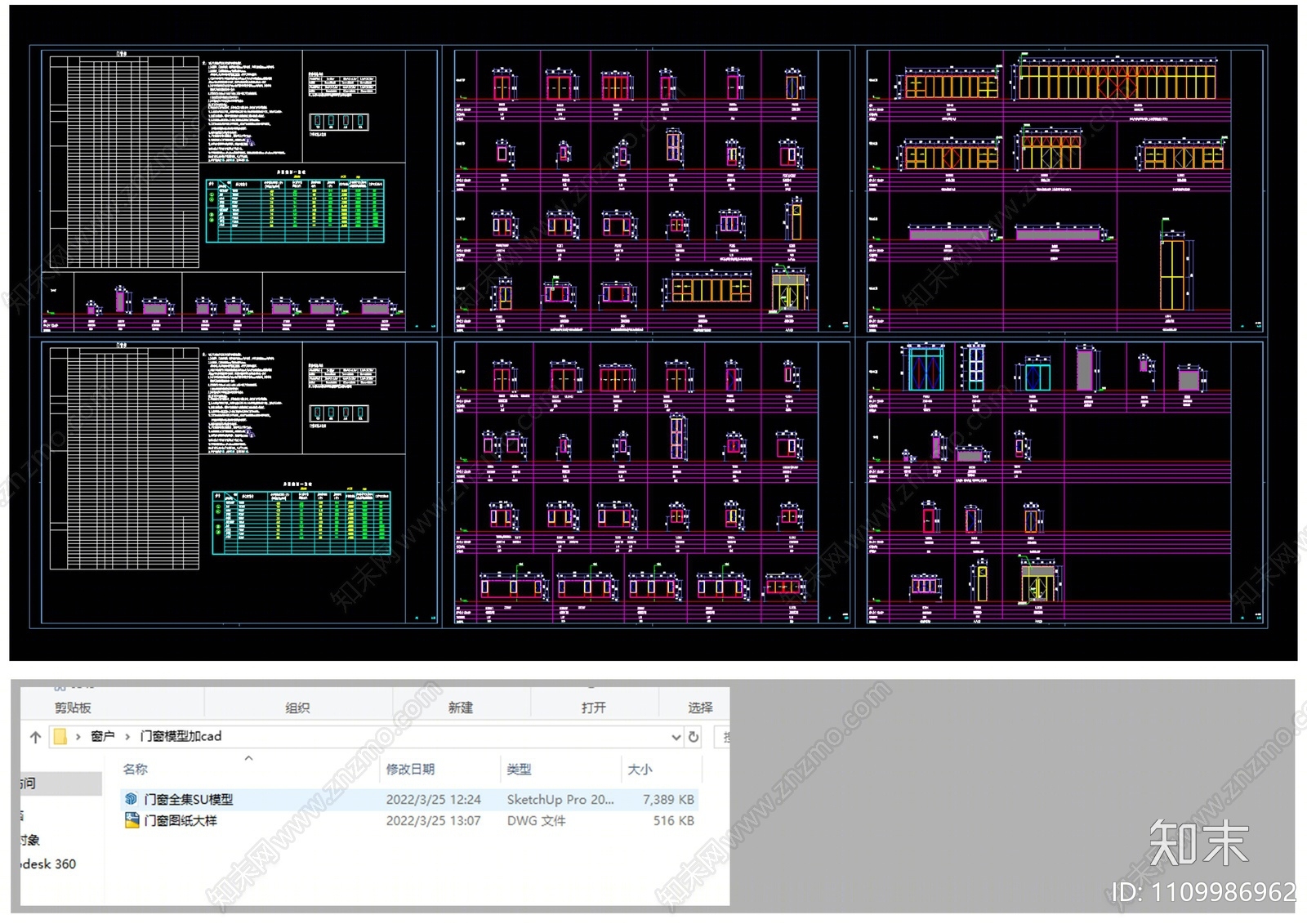The image size is (1307, 924).
Task: Click the 516 KB size value
Action: [674, 820]
